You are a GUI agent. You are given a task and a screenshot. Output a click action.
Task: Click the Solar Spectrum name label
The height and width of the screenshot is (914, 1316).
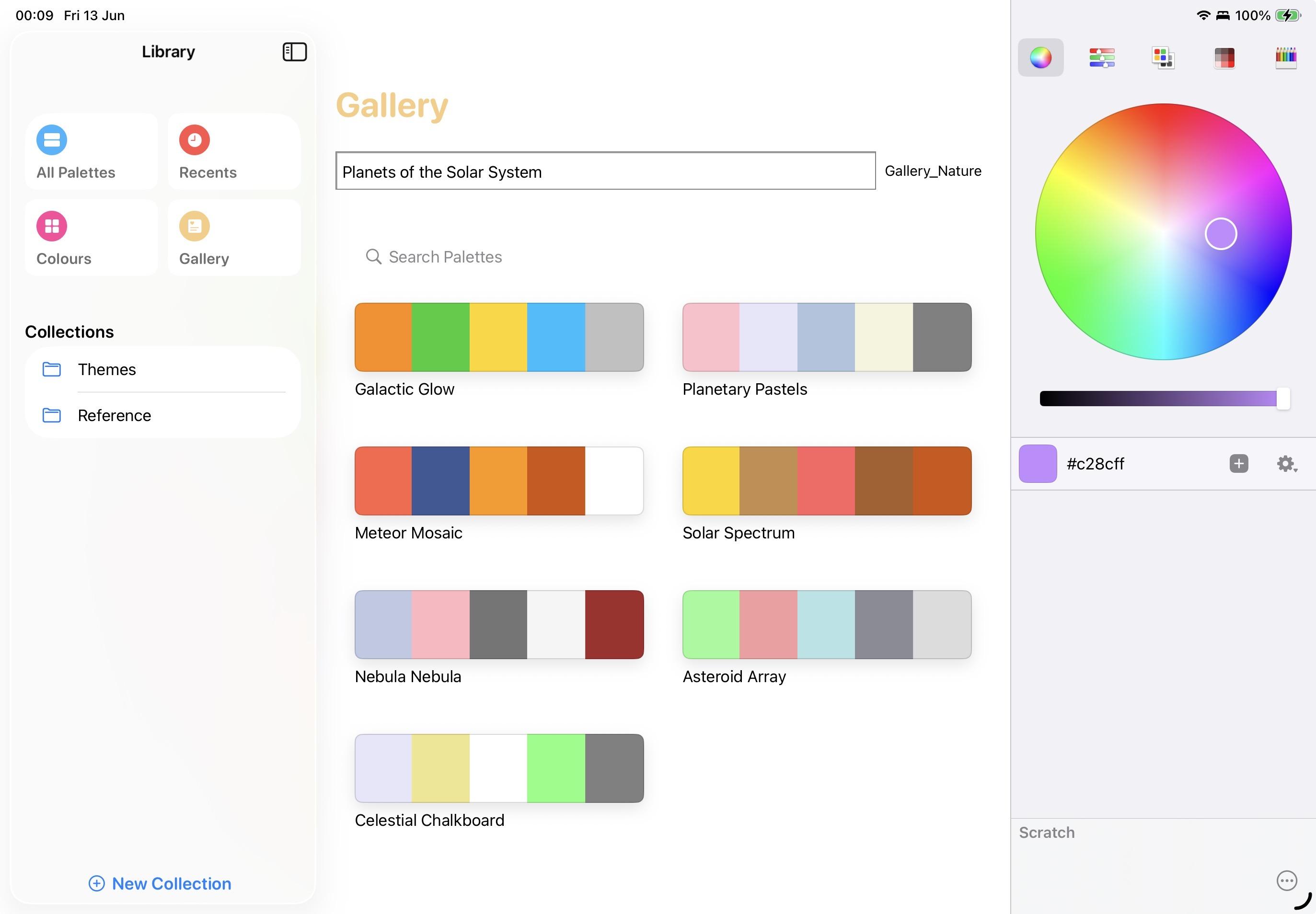739,533
